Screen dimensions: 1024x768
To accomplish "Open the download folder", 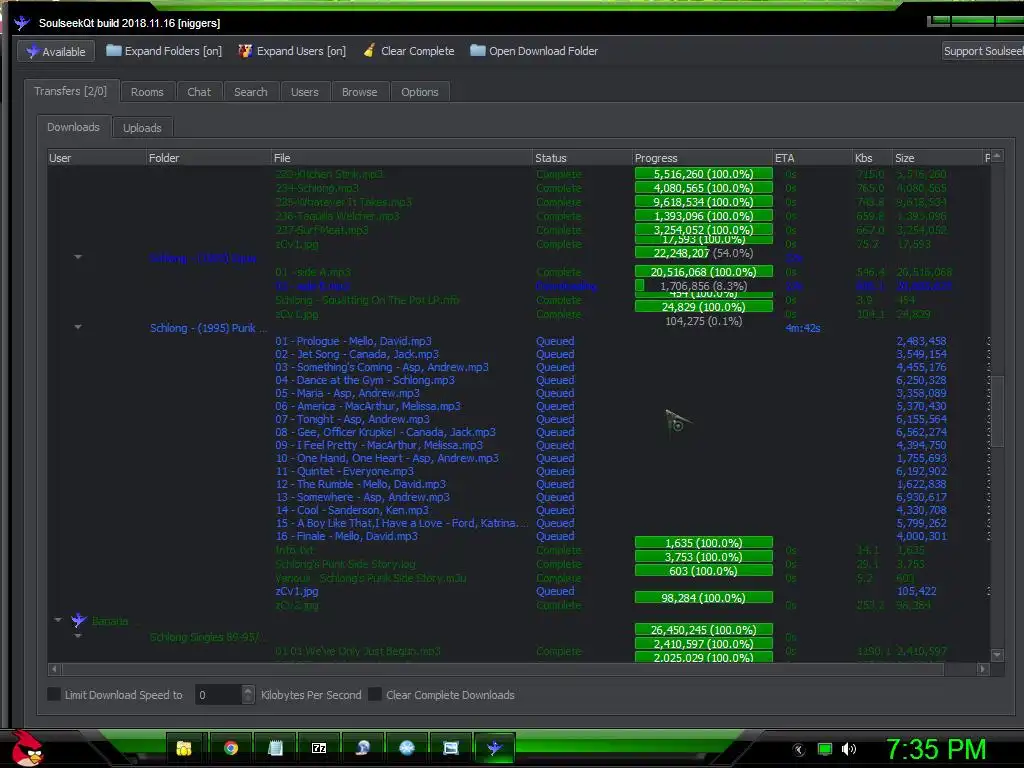I will pos(534,51).
